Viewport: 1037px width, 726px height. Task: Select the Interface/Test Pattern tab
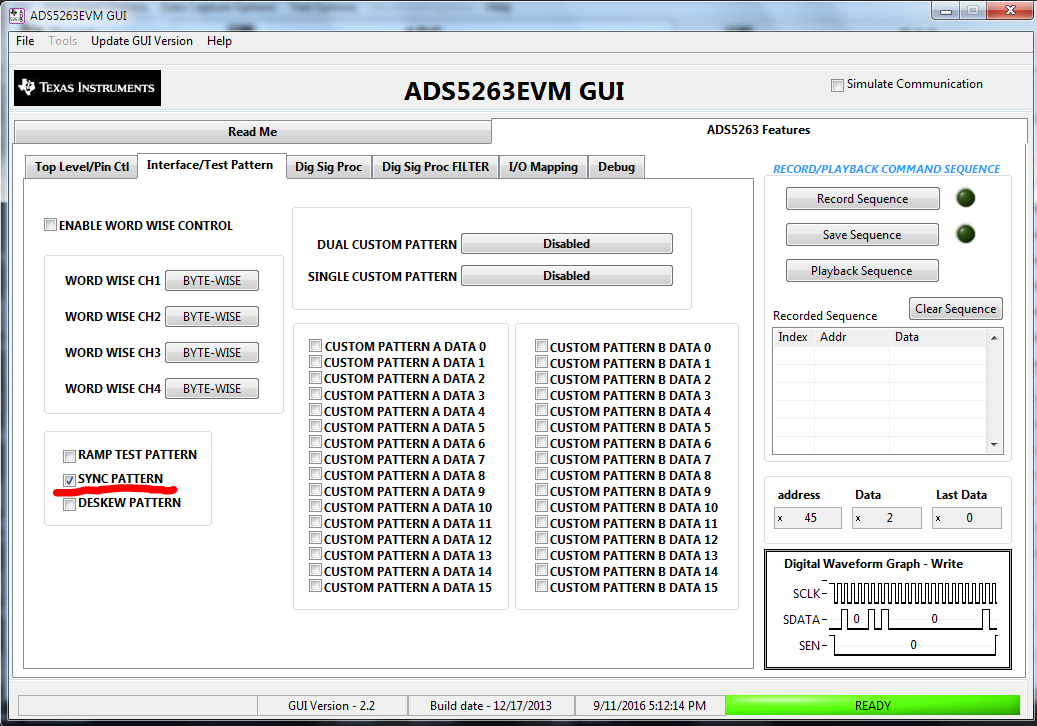210,165
